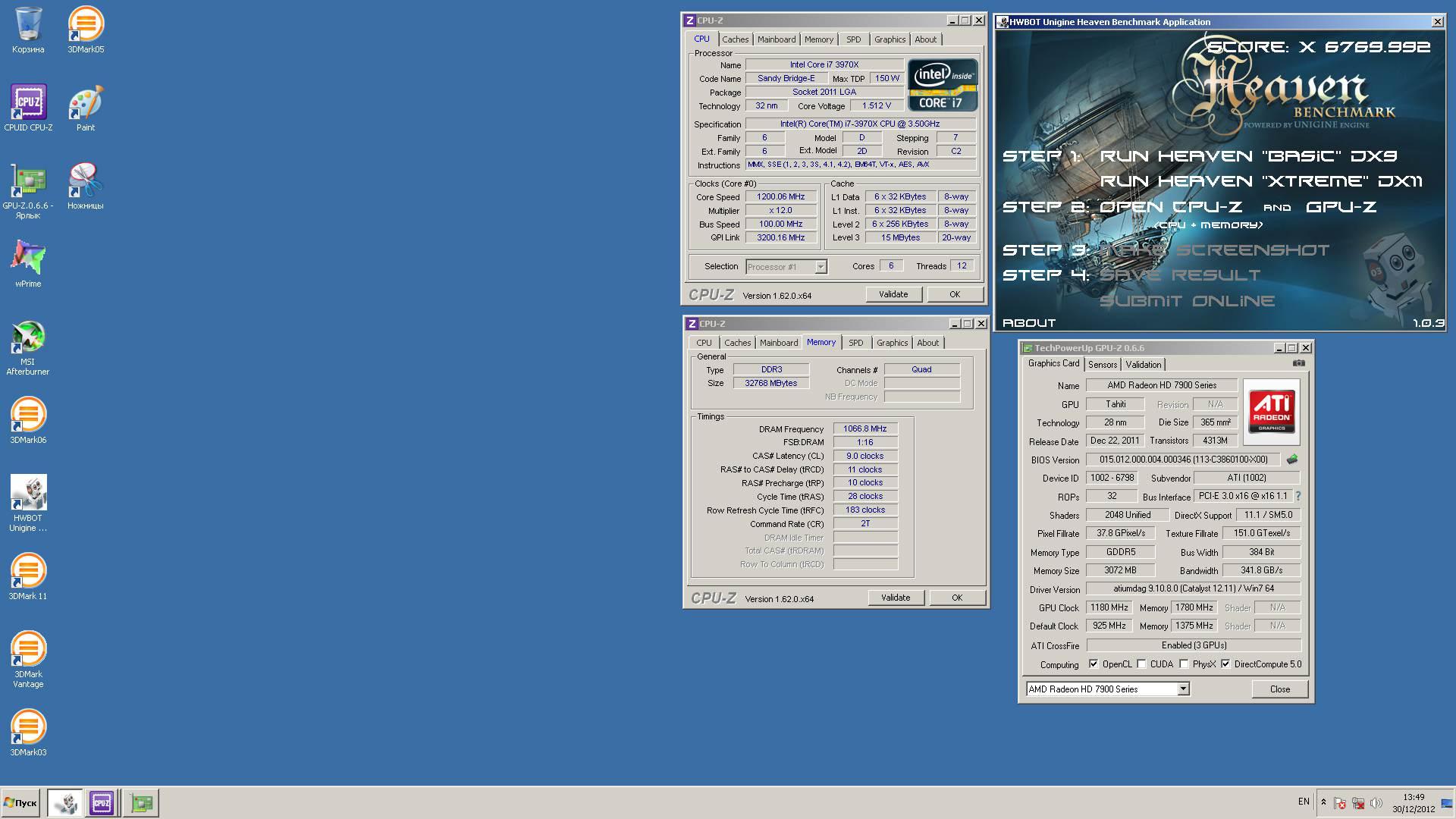Toggle the DirectCompute 5.0 checkbox
Screen dimensions: 1456x819
(x=1225, y=664)
